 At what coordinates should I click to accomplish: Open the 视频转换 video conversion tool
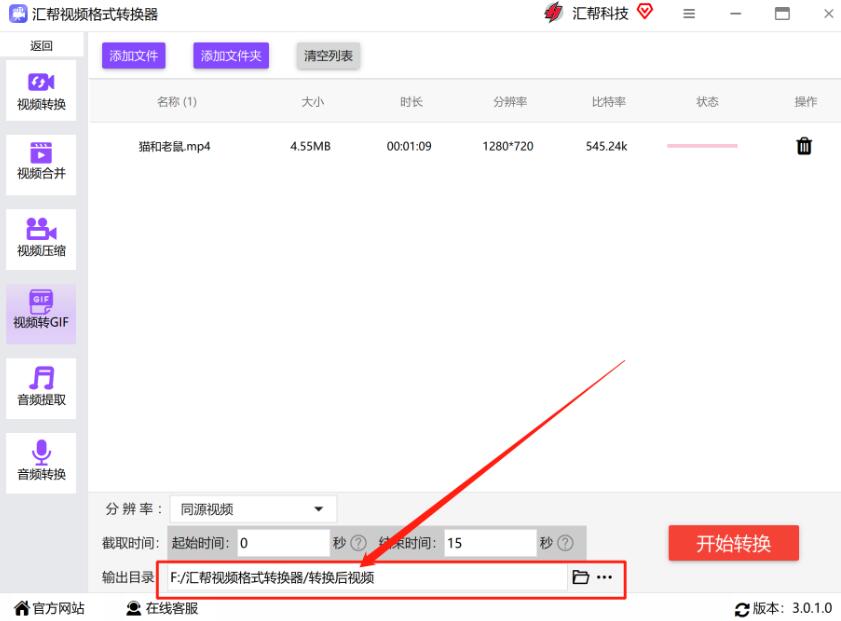click(41, 90)
